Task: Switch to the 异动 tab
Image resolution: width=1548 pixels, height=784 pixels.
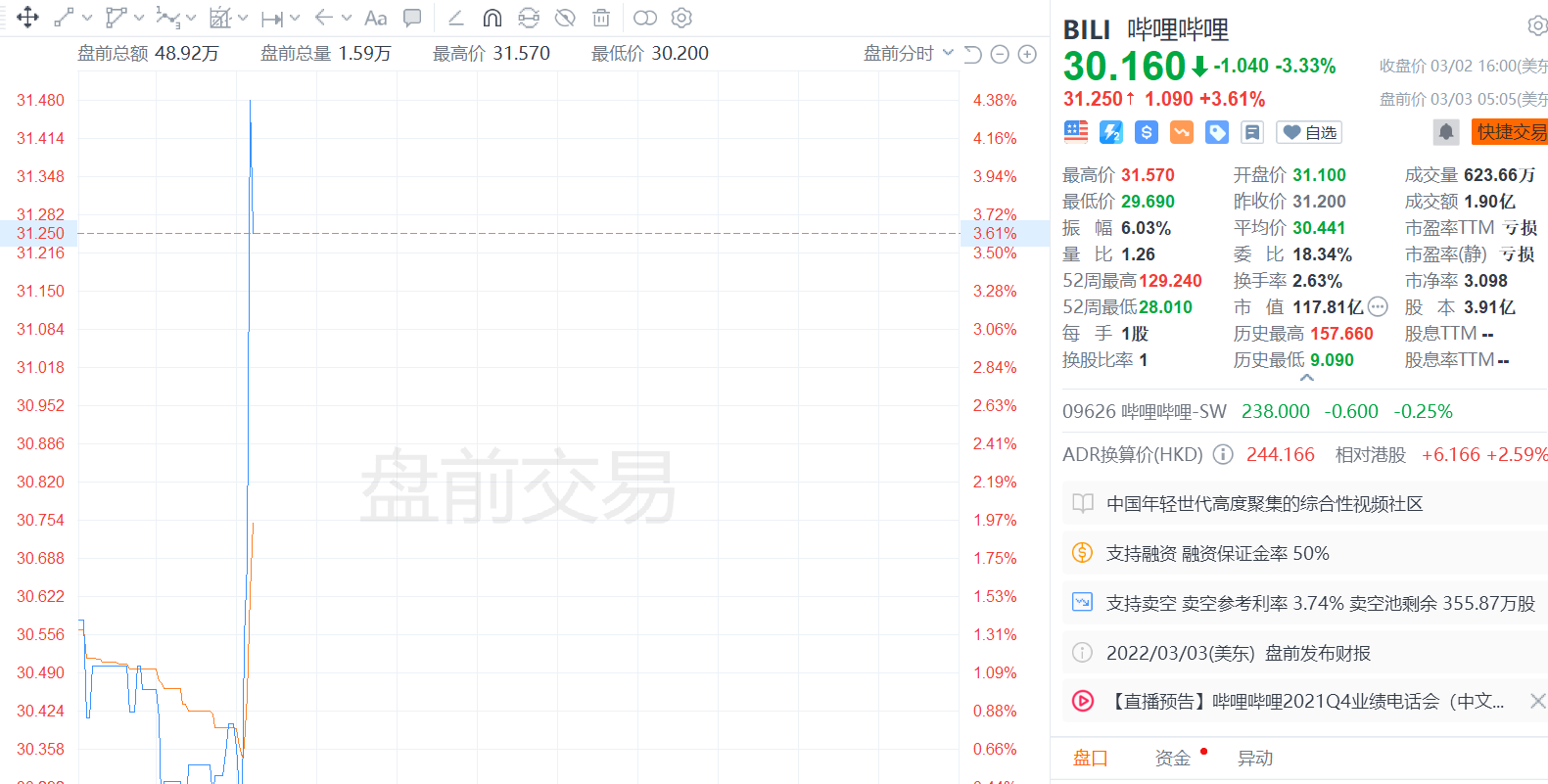Action: tap(1255, 759)
